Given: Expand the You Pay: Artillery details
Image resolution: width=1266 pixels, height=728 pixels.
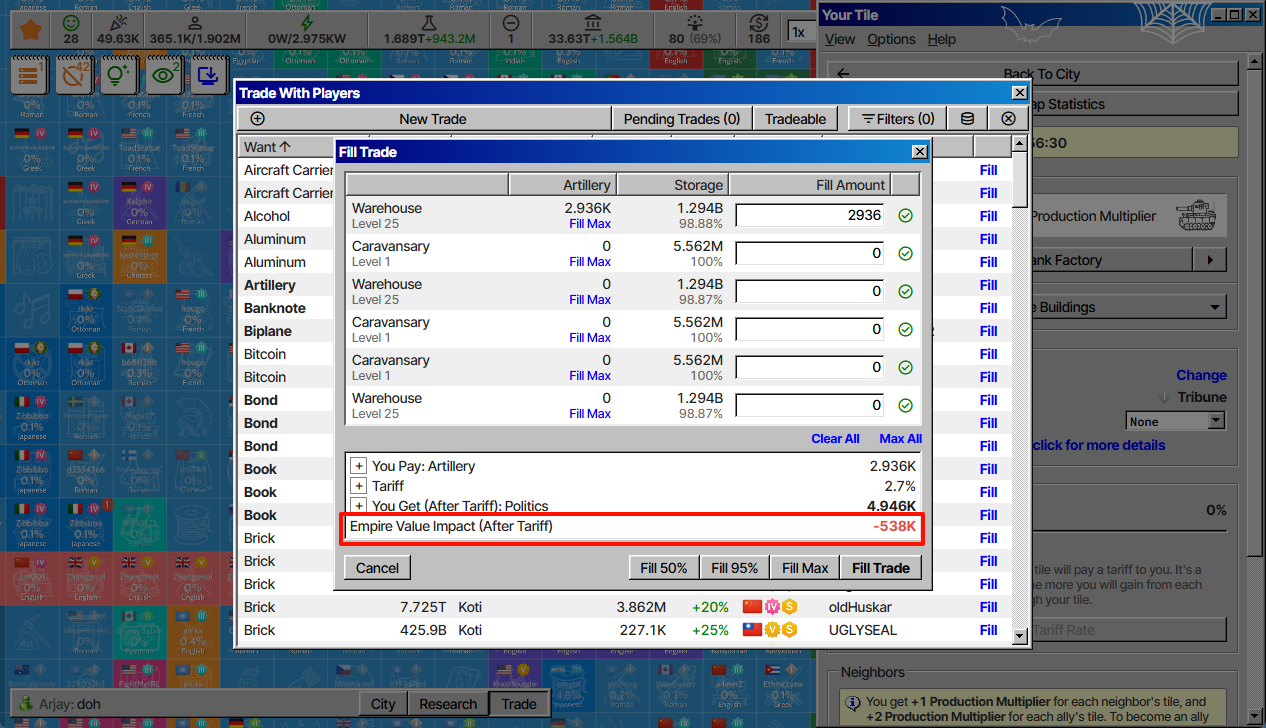Looking at the screenshot, I should (359, 466).
